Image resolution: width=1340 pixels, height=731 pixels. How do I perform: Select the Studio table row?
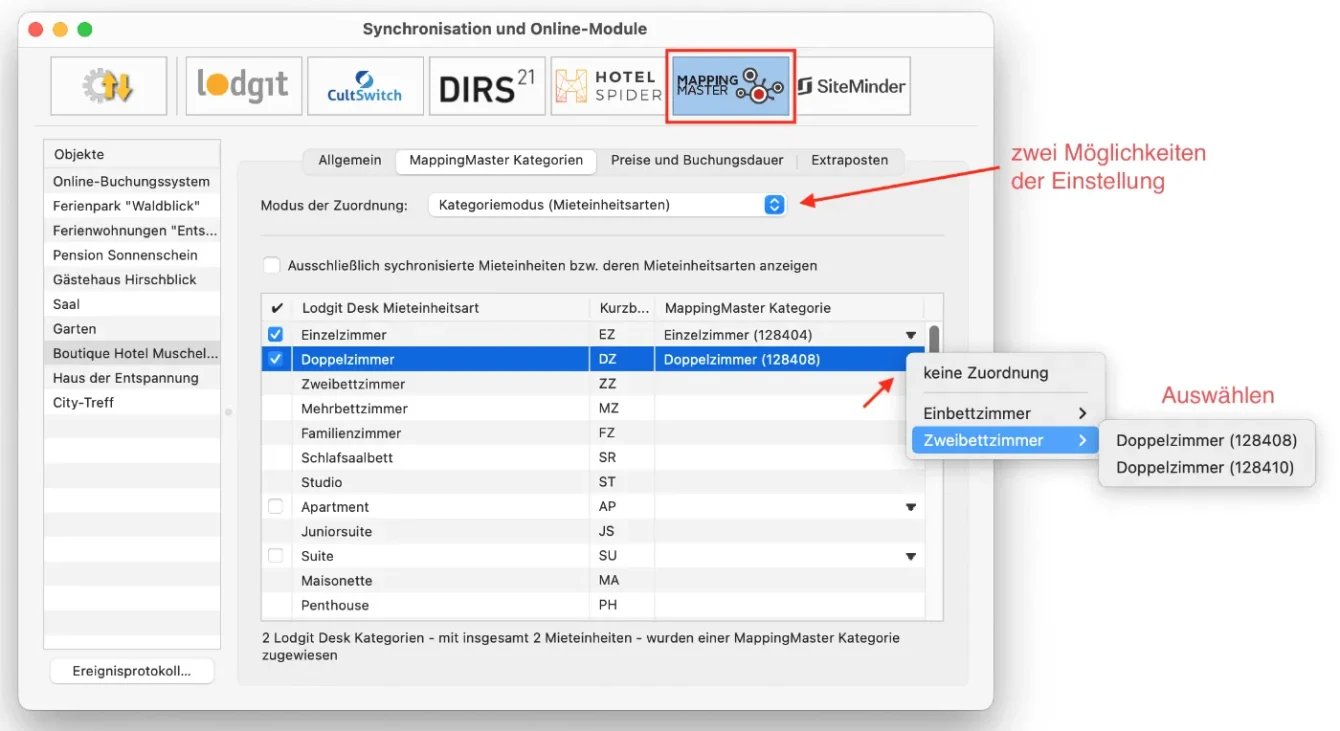[x=593, y=482]
